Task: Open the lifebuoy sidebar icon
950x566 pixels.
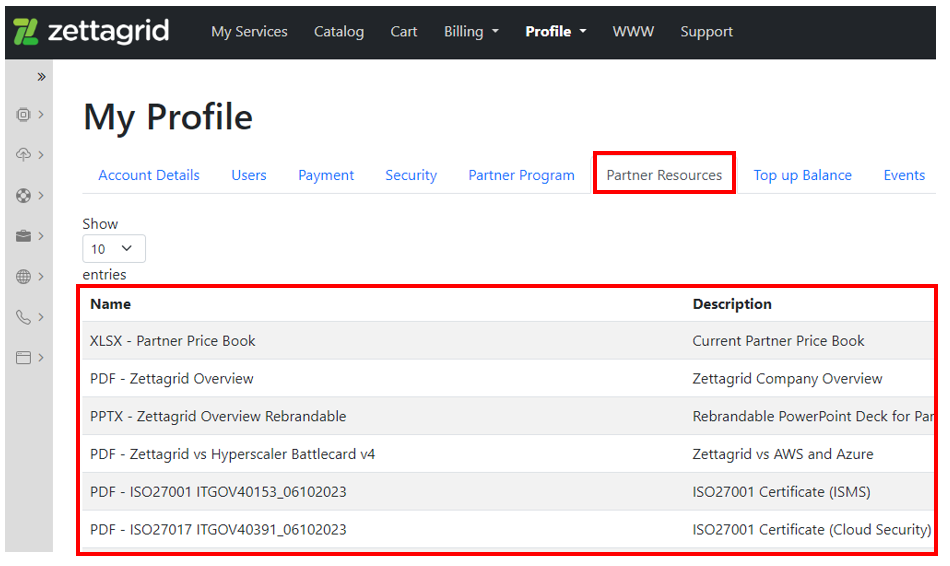Action: tap(23, 196)
